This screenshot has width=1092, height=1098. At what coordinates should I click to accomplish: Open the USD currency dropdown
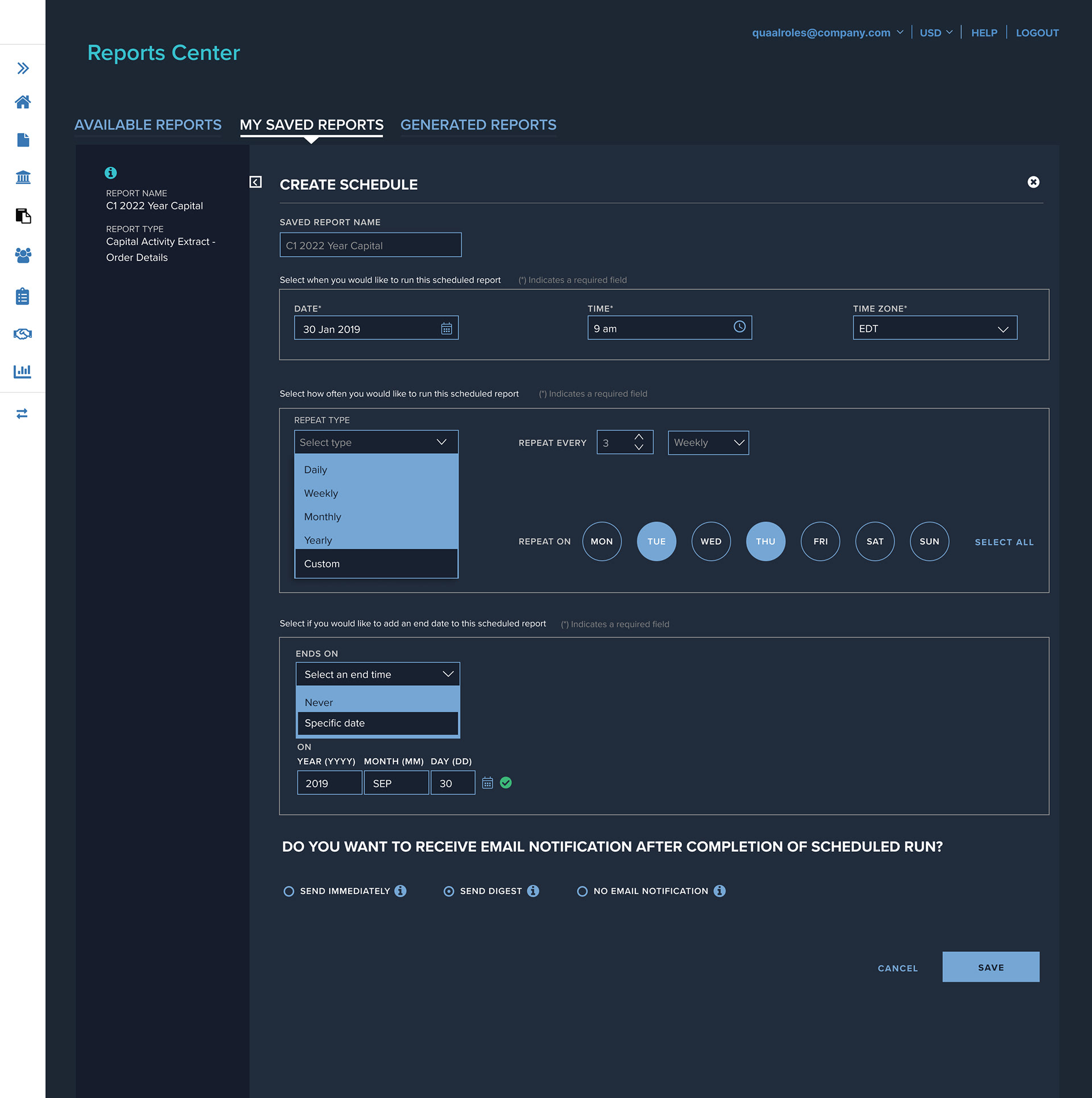tap(936, 33)
